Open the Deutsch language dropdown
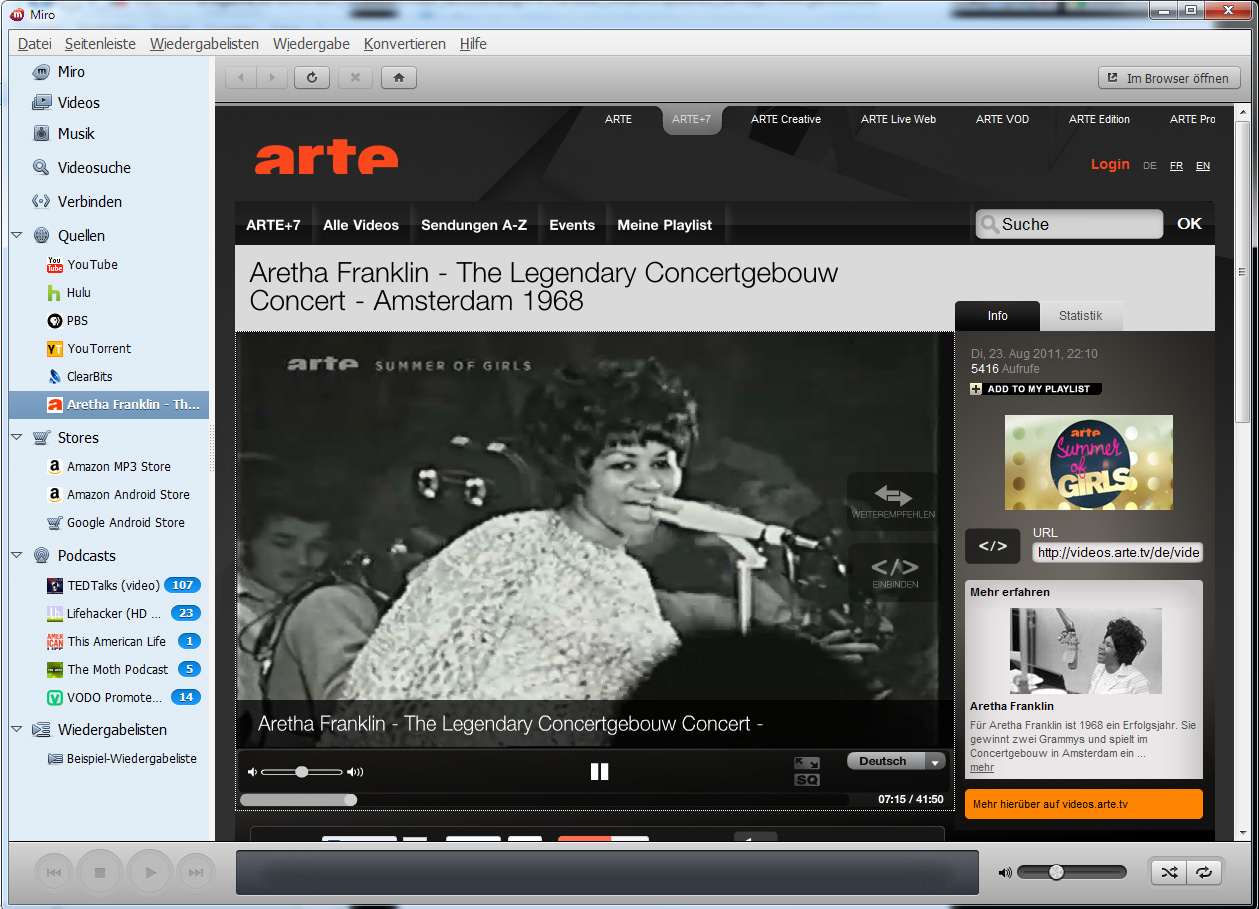This screenshot has height=909, width=1259. [x=896, y=761]
